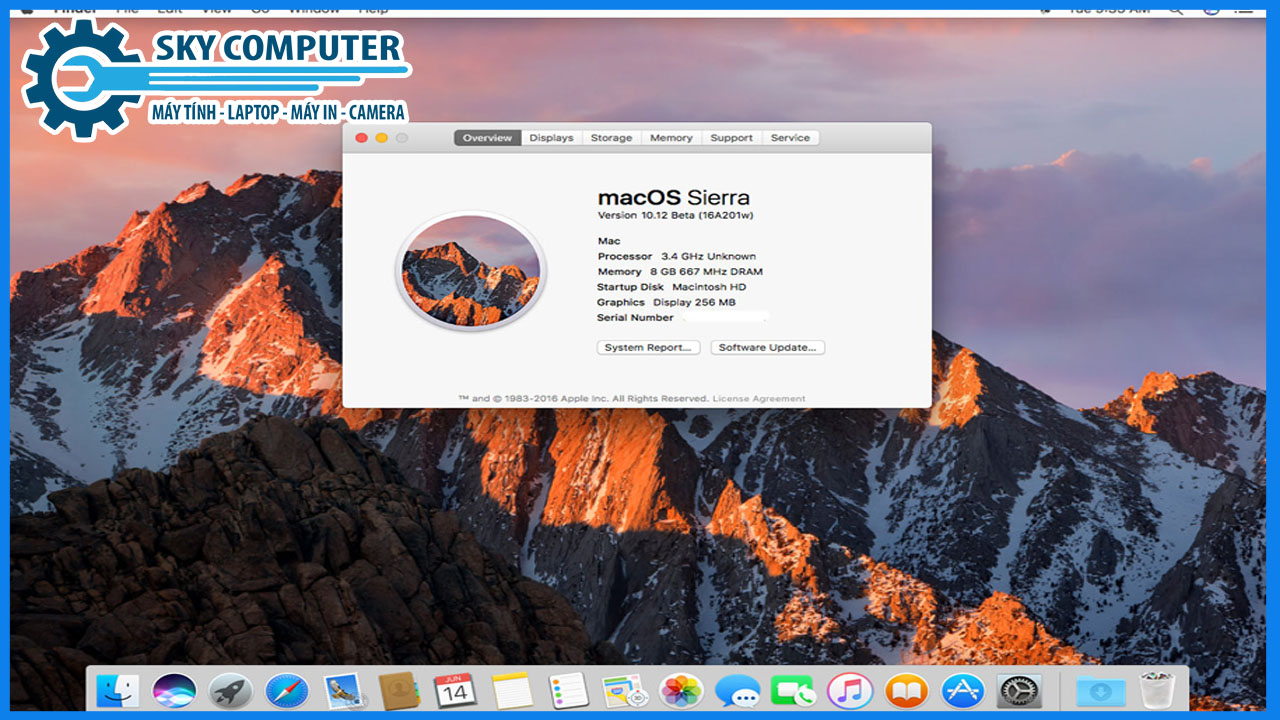Click the System Report button
The width and height of the screenshot is (1280, 720).
click(x=648, y=348)
